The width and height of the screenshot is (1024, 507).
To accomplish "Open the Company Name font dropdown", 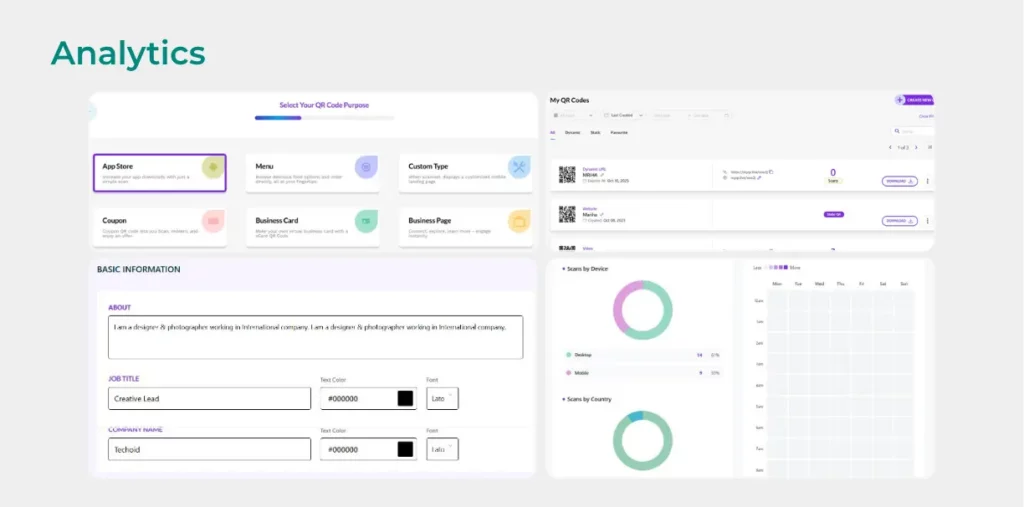I will click(x=442, y=450).
